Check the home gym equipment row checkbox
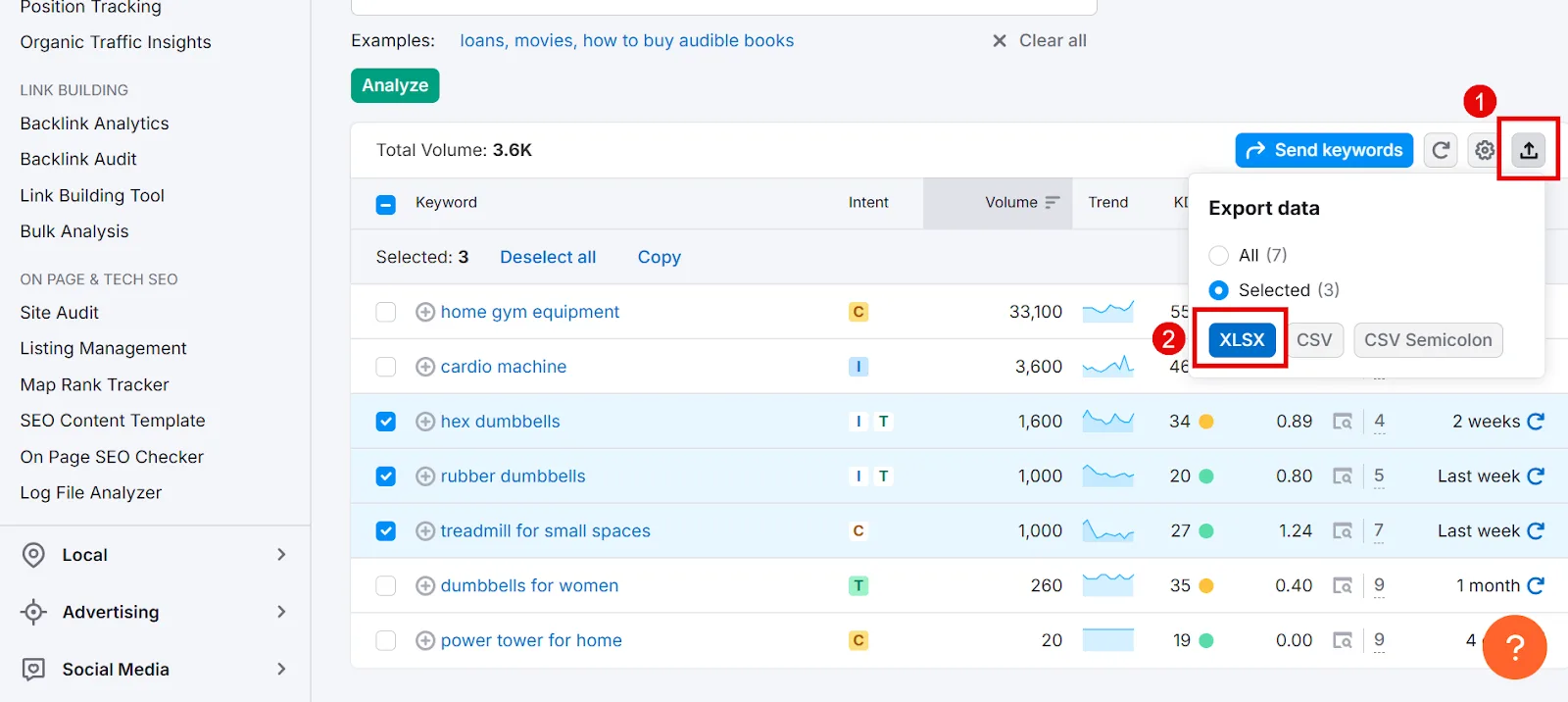1568x702 pixels. 386,312
